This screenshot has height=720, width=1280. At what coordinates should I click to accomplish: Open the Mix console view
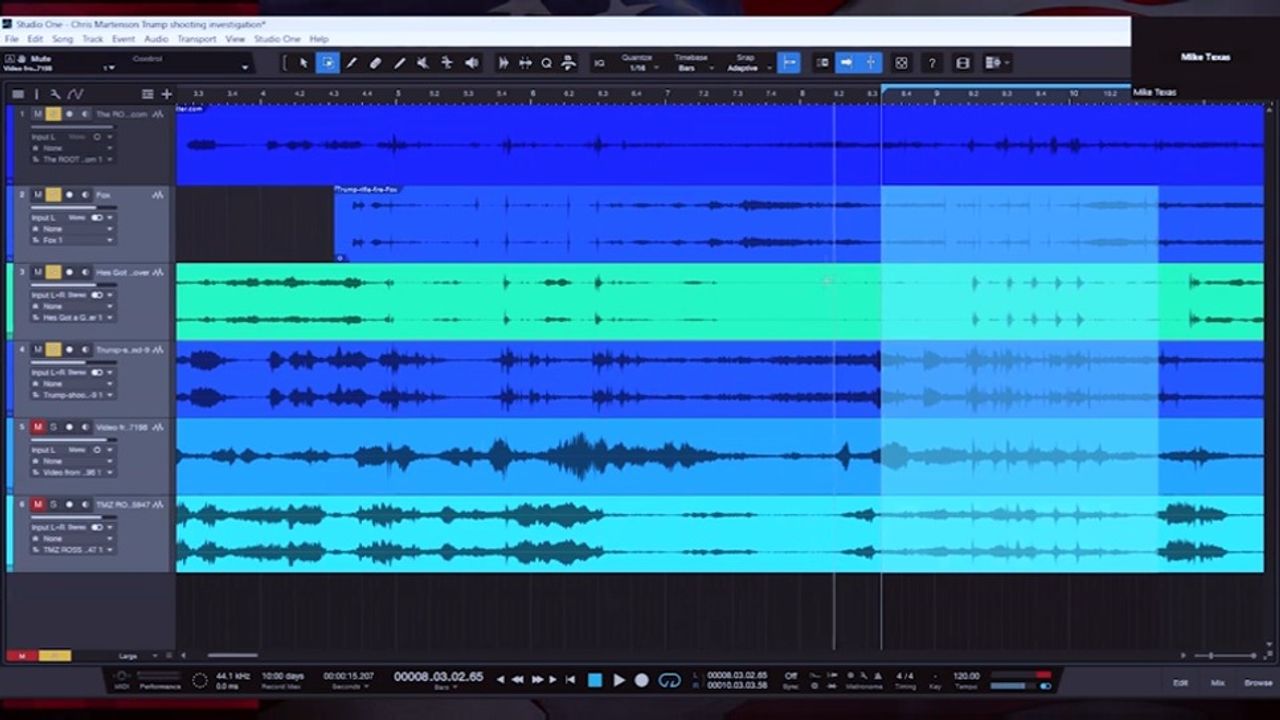coord(1217,683)
